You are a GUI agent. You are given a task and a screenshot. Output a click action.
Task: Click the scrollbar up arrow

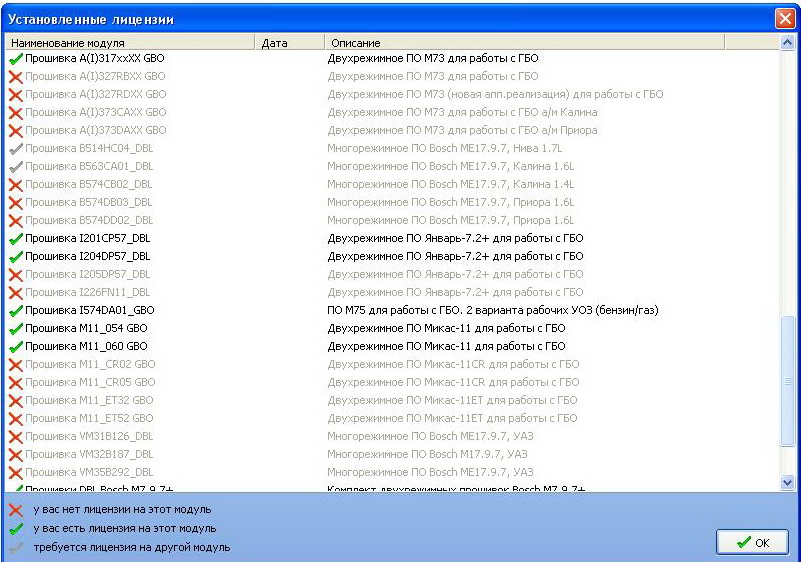pos(787,42)
